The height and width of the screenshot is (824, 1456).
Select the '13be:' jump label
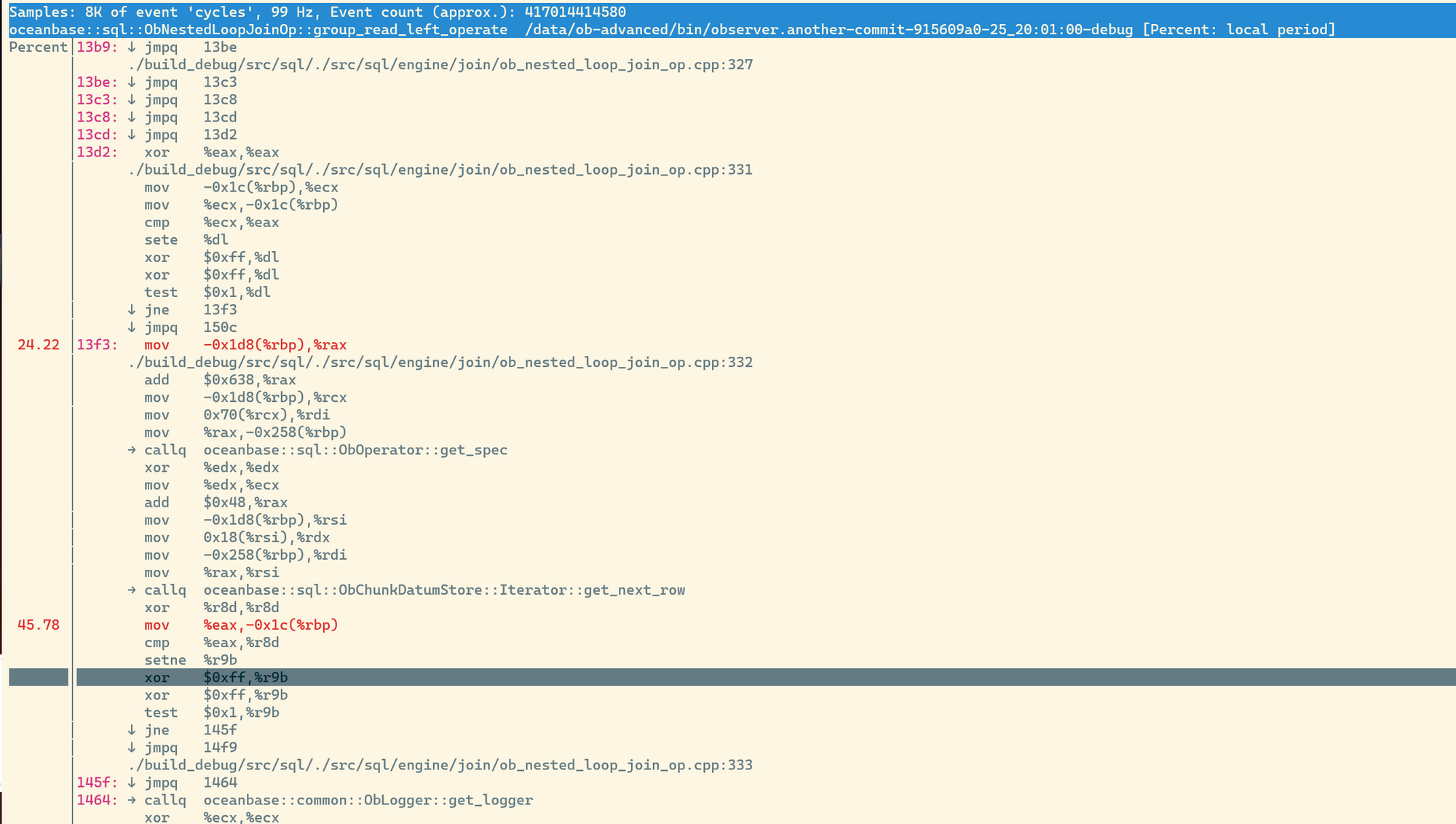pos(97,82)
